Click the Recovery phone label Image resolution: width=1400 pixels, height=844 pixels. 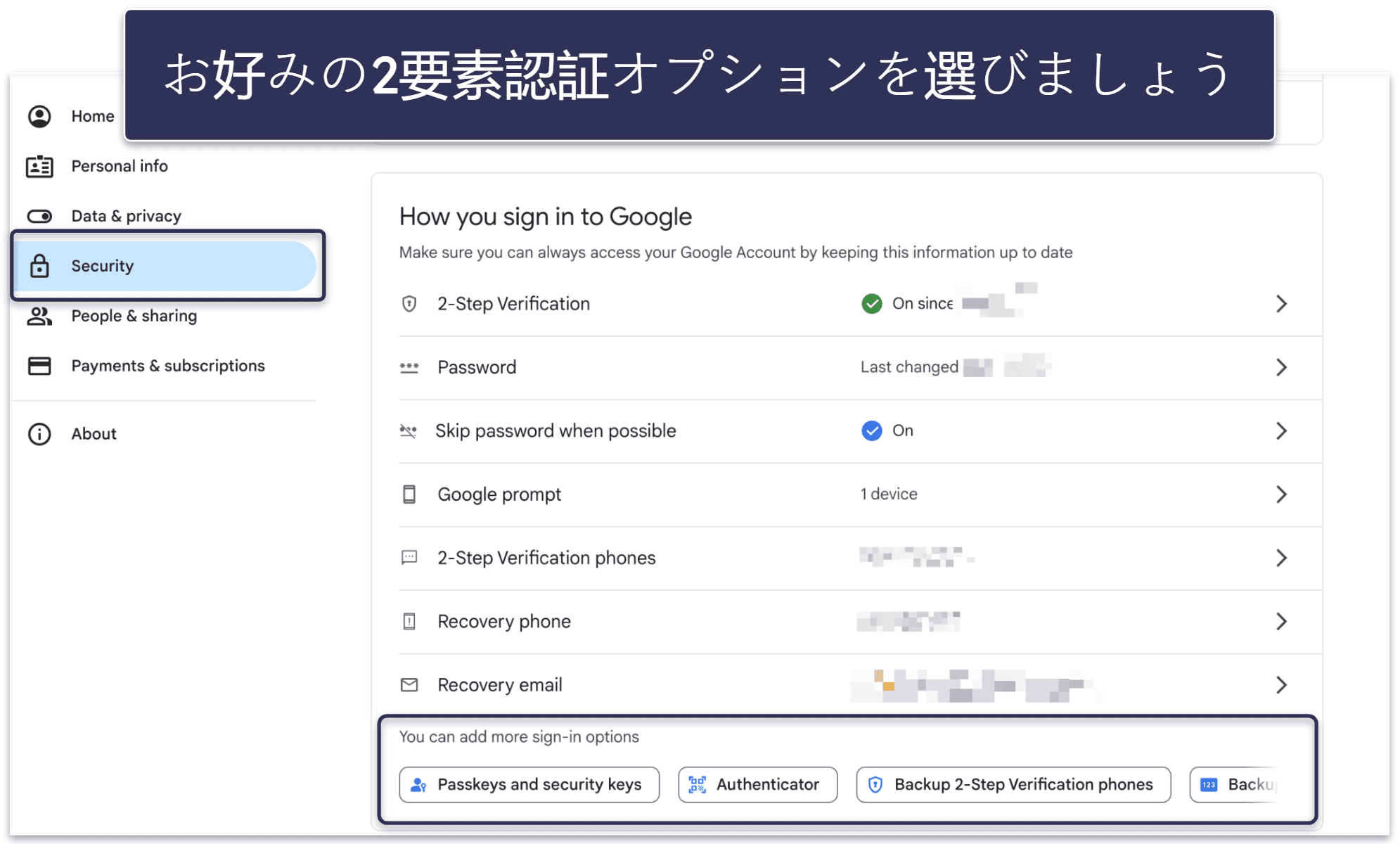click(x=504, y=621)
